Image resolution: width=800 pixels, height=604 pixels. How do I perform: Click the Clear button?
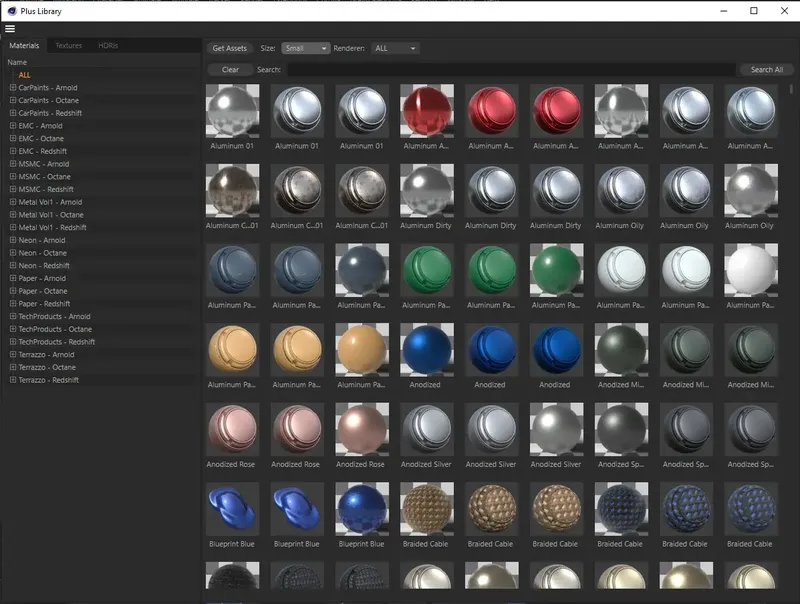(x=231, y=69)
